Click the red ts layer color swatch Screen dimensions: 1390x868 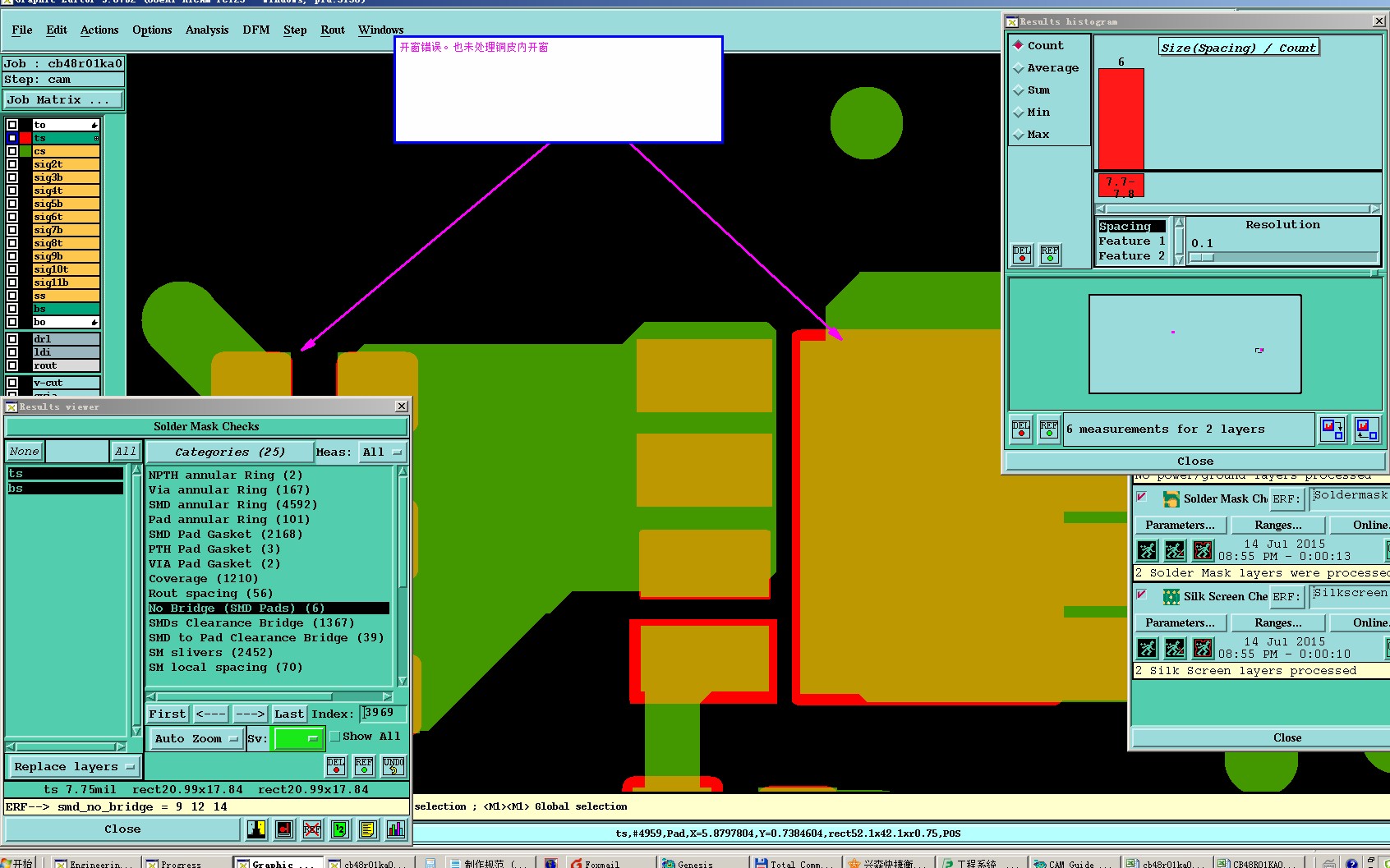pos(25,138)
